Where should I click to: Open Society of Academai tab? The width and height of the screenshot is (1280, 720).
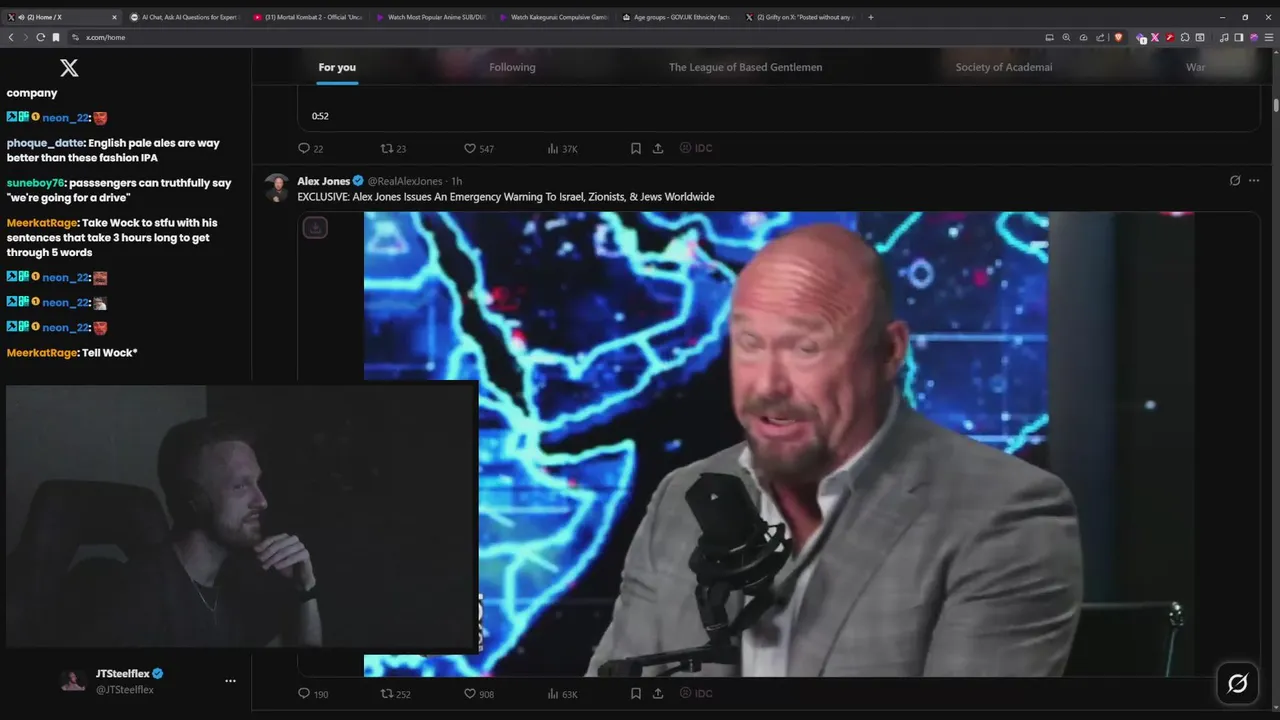pyautogui.click(x=1003, y=67)
